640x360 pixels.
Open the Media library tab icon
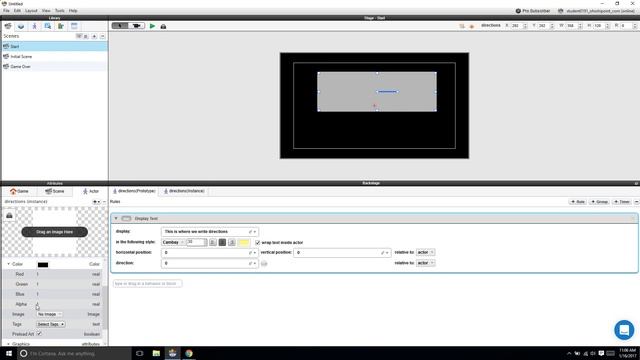point(48,26)
